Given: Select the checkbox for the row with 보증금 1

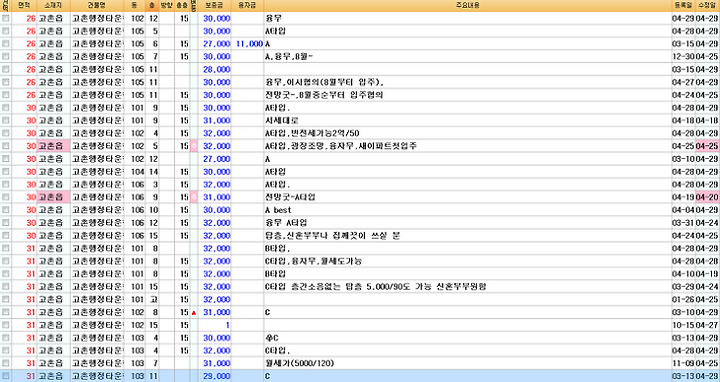Looking at the screenshot, I should [6, 325].
